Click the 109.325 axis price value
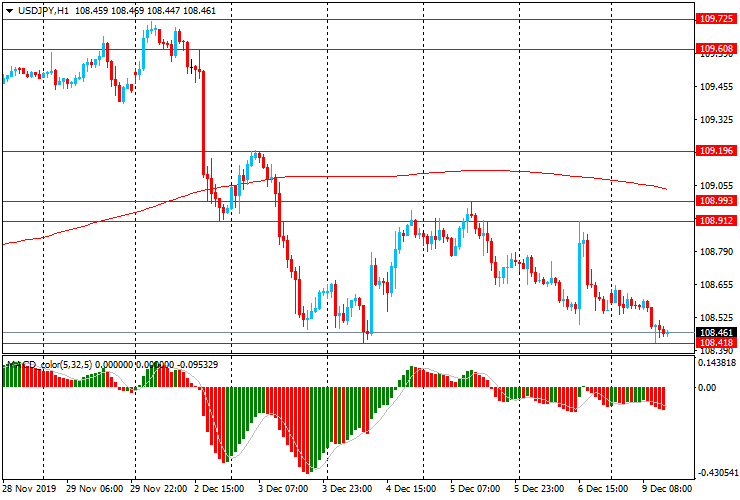740x500 pixels. click(x=716, y=120)
